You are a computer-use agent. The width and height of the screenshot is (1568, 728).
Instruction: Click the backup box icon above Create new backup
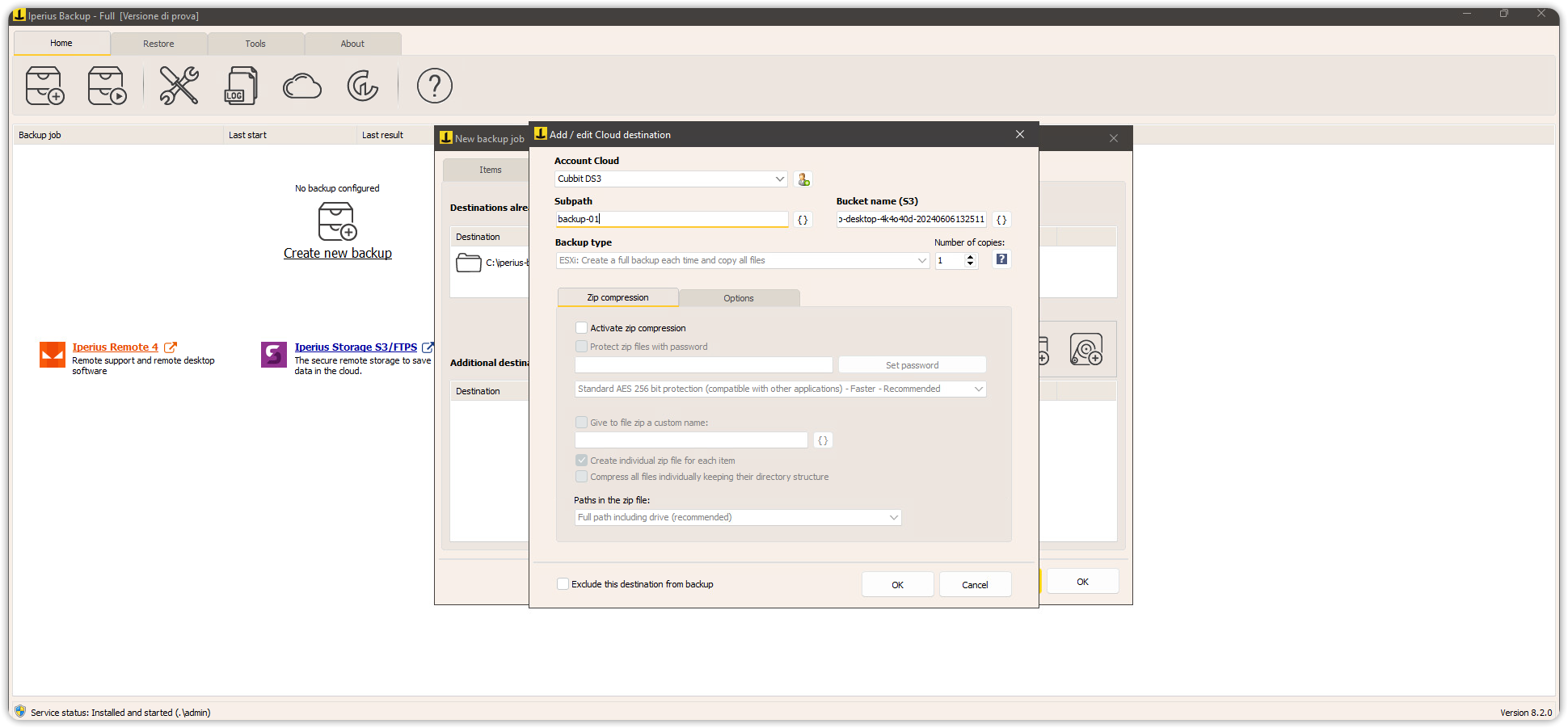click(337, 221)
